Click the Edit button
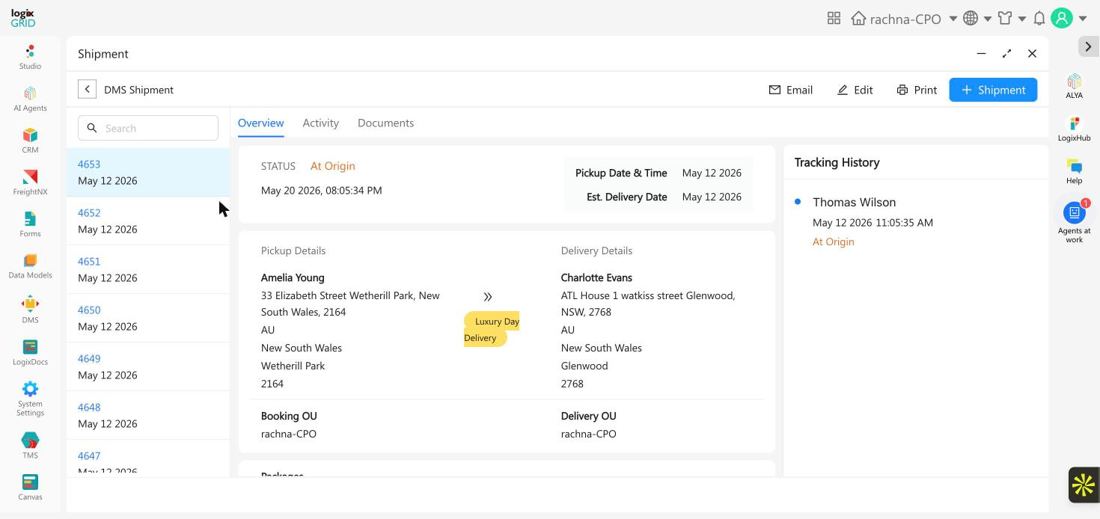Screen dimensions: 1100x519 pyautogui.click(x=854, y=90)
